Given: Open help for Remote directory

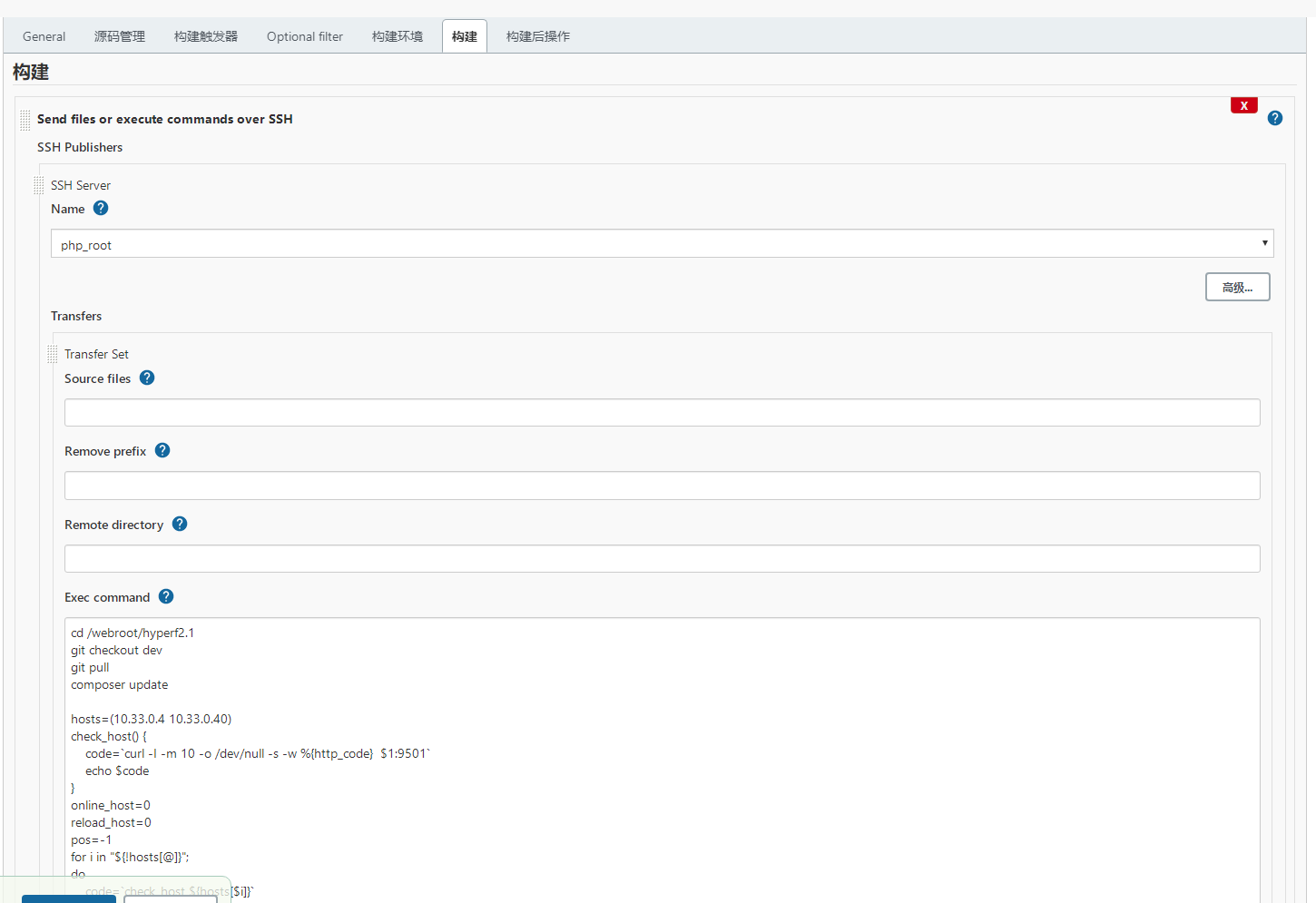Looking at the screenshot, I should [179, 524].
